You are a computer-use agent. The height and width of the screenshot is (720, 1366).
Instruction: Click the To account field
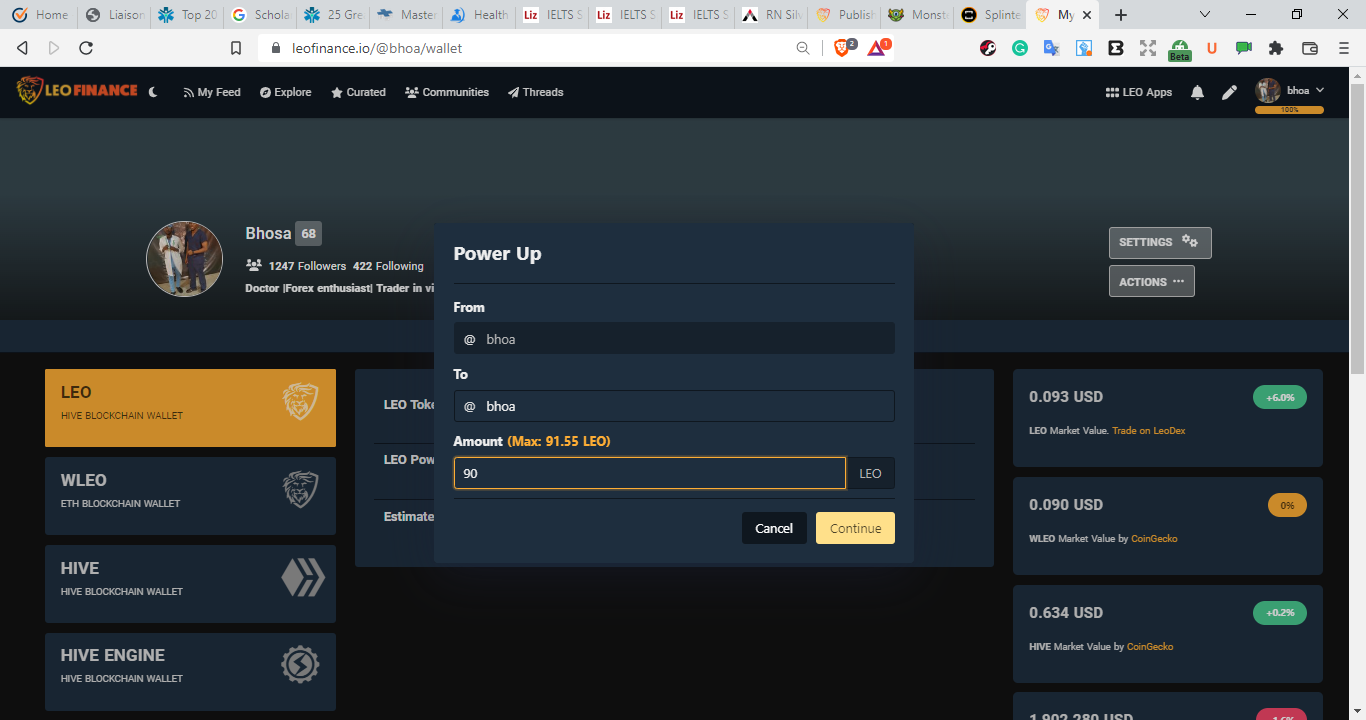(674, 406)
